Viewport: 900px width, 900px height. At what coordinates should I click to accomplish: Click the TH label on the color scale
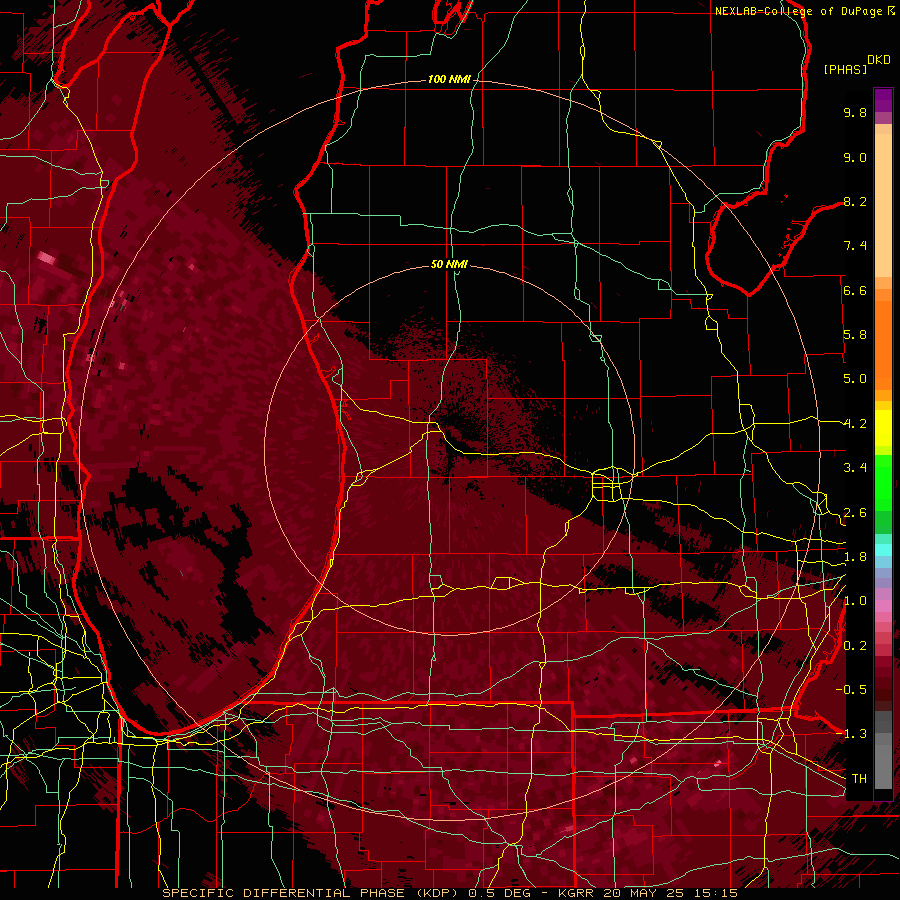point(859,778)
